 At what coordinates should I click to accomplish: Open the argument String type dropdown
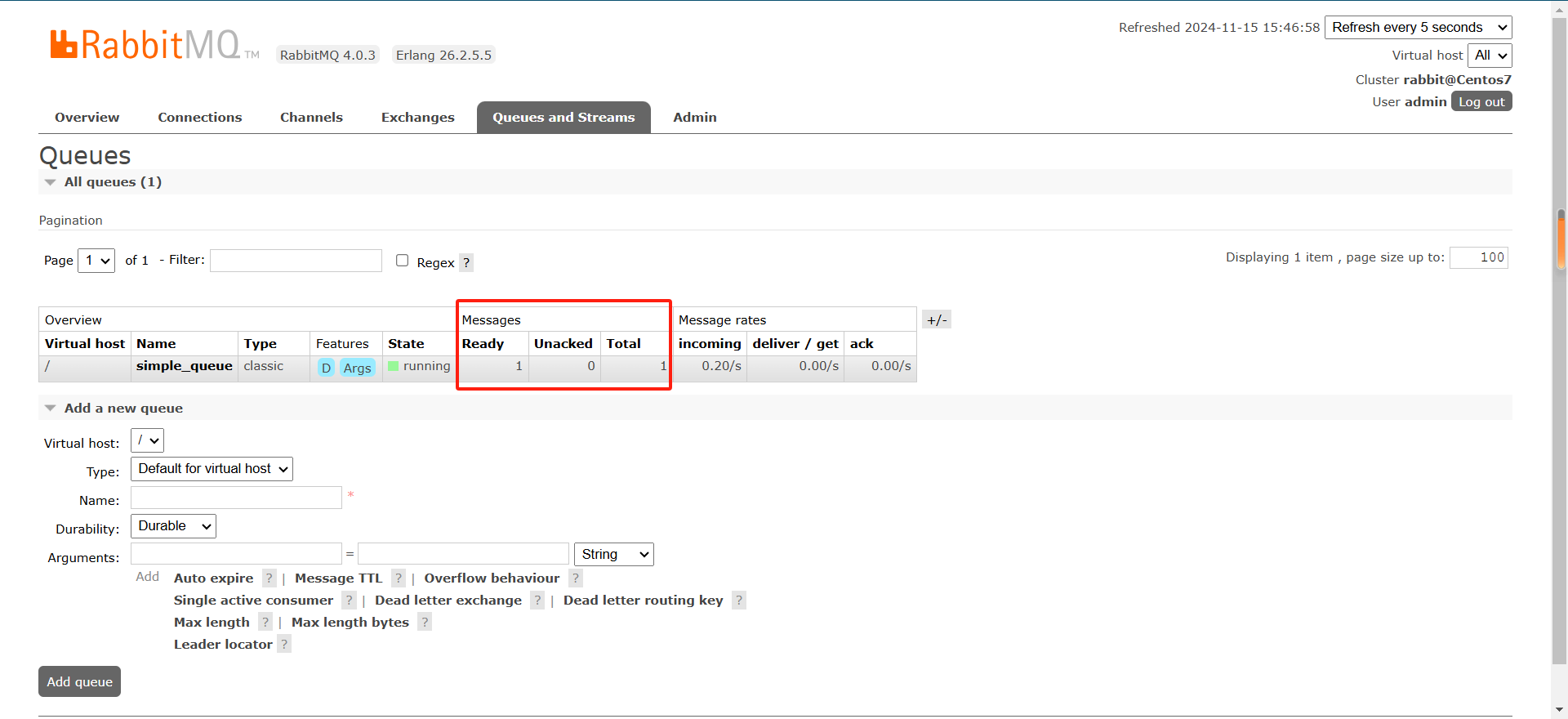(x=614, y=555)
